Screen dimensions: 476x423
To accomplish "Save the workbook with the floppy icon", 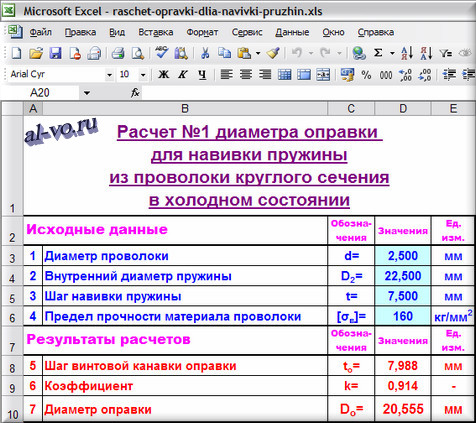I will [x=56, y=53].
